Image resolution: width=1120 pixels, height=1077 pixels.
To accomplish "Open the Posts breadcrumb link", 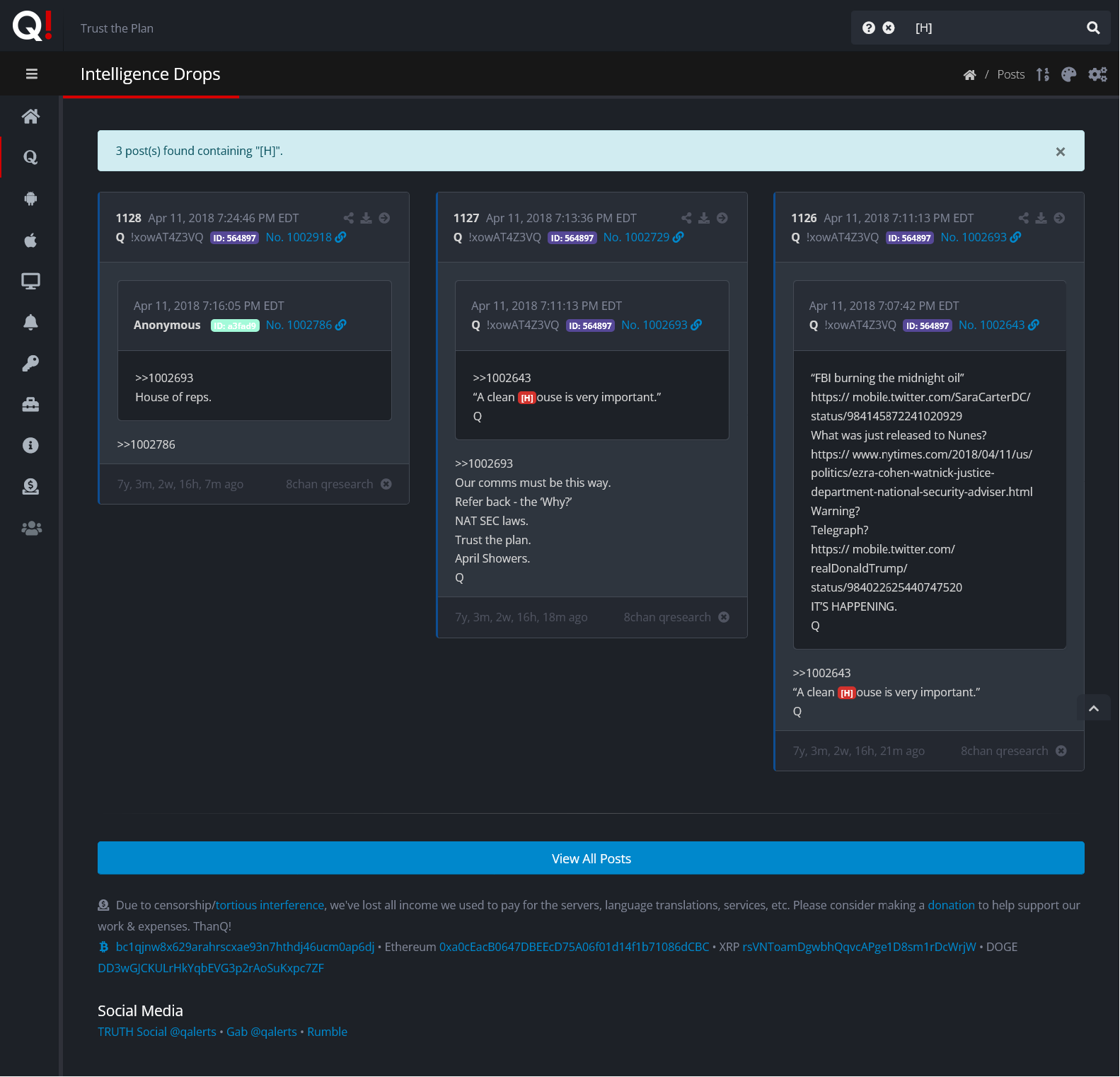I will [x=1010, y=74].
